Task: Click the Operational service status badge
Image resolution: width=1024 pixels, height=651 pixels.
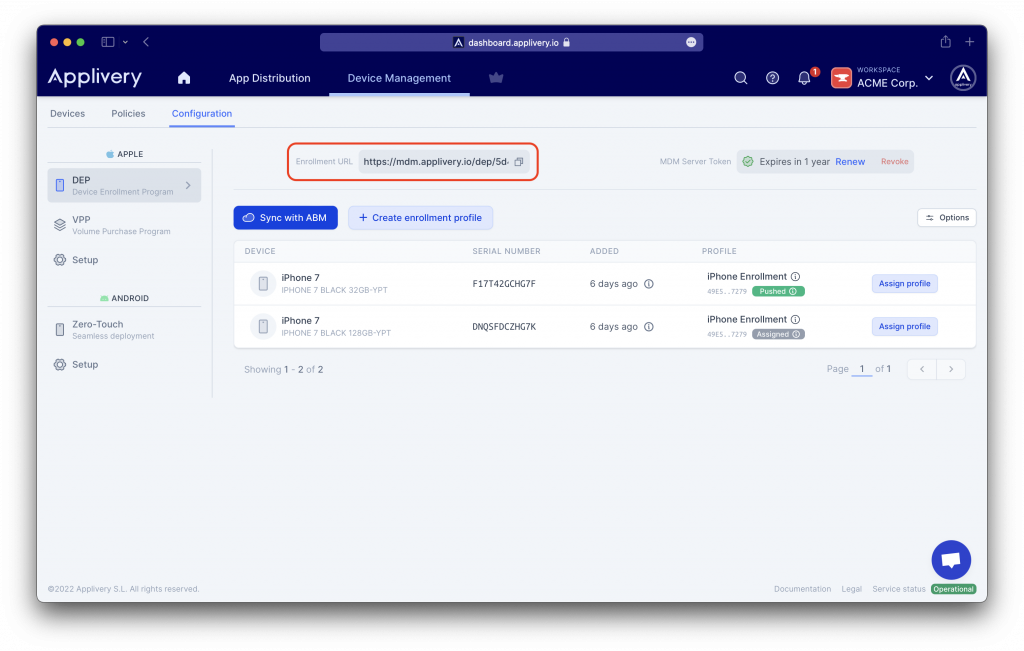Action: coord(953,589)
